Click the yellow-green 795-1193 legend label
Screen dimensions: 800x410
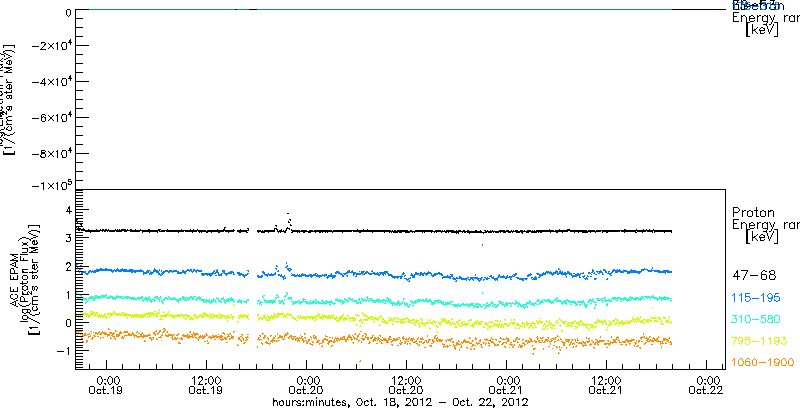click(x=759, y=341)
